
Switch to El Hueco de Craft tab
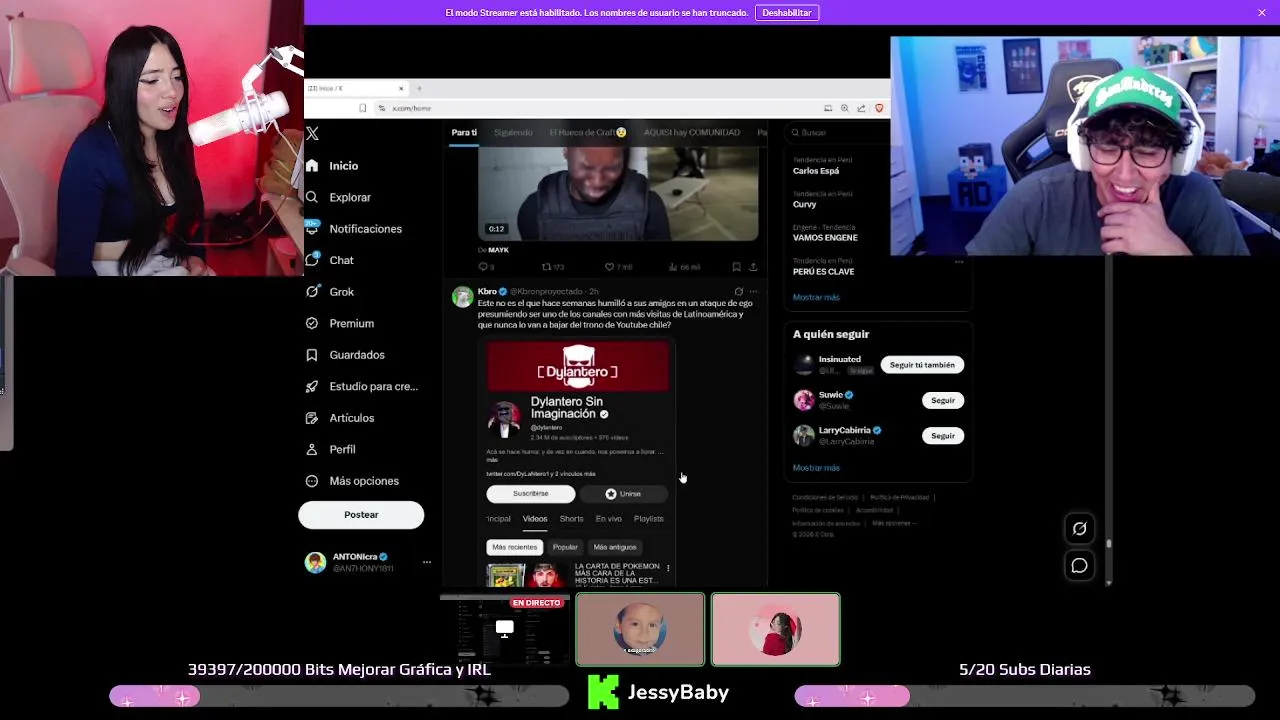pyautogui.click(x=588, y=132)
